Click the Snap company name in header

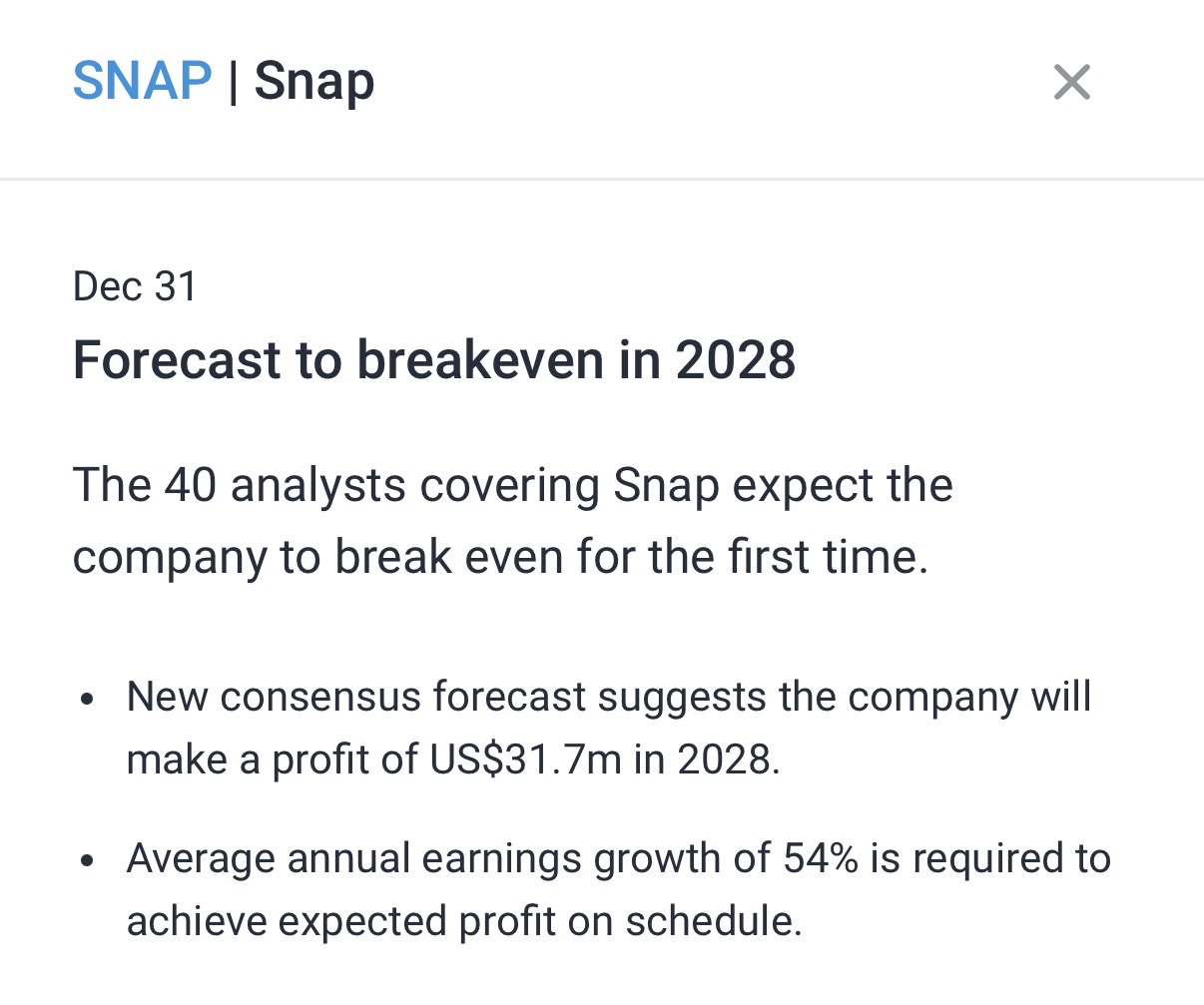314,81
